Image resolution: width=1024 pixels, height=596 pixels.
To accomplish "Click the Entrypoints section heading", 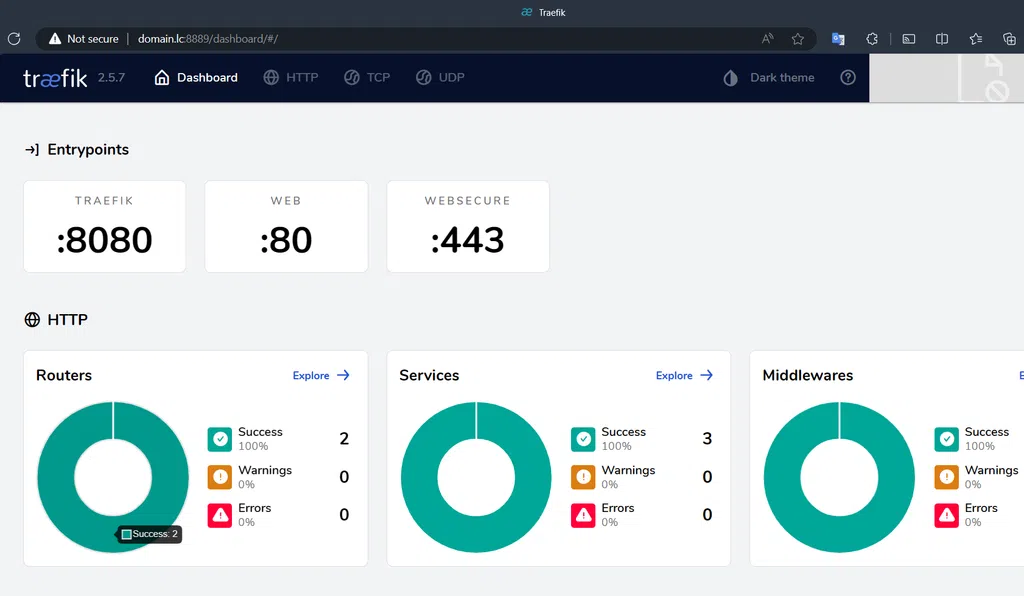I will (x=88, y=149).
